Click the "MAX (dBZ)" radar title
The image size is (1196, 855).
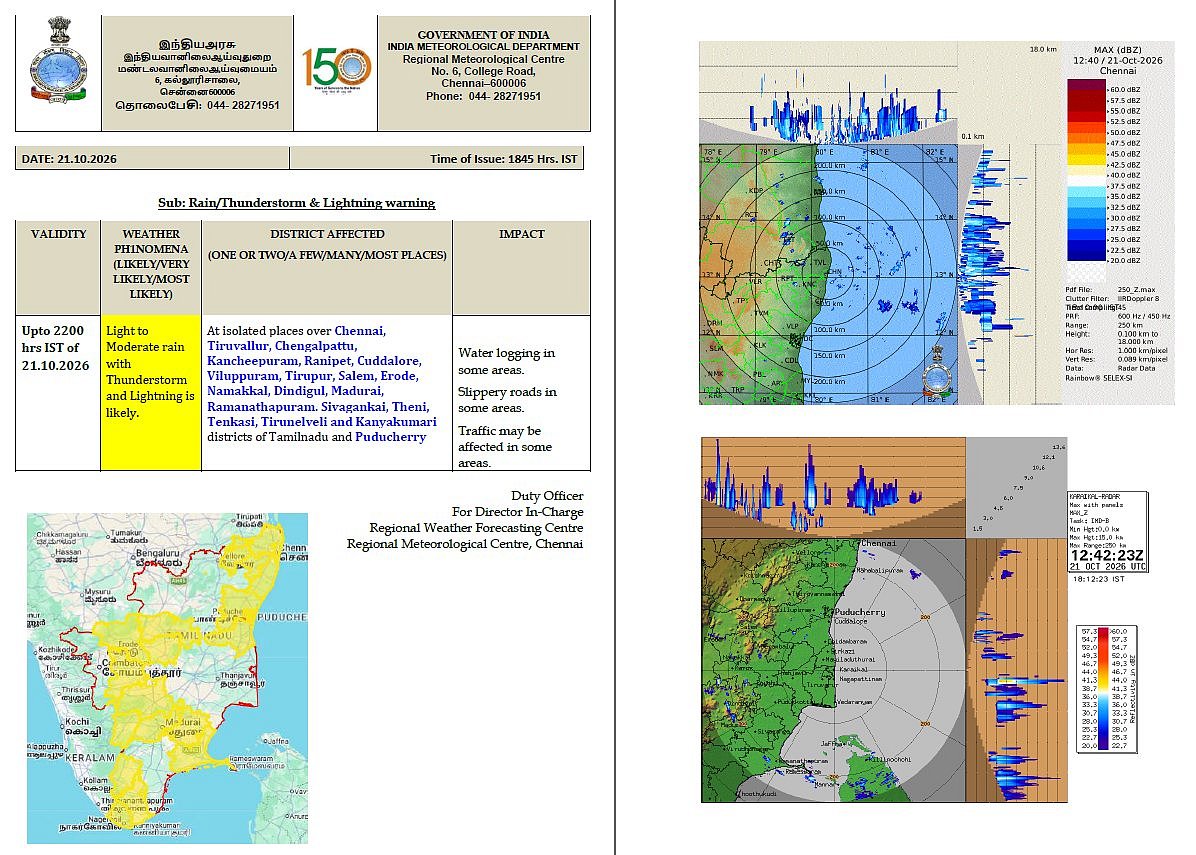tap(1117, 50)
